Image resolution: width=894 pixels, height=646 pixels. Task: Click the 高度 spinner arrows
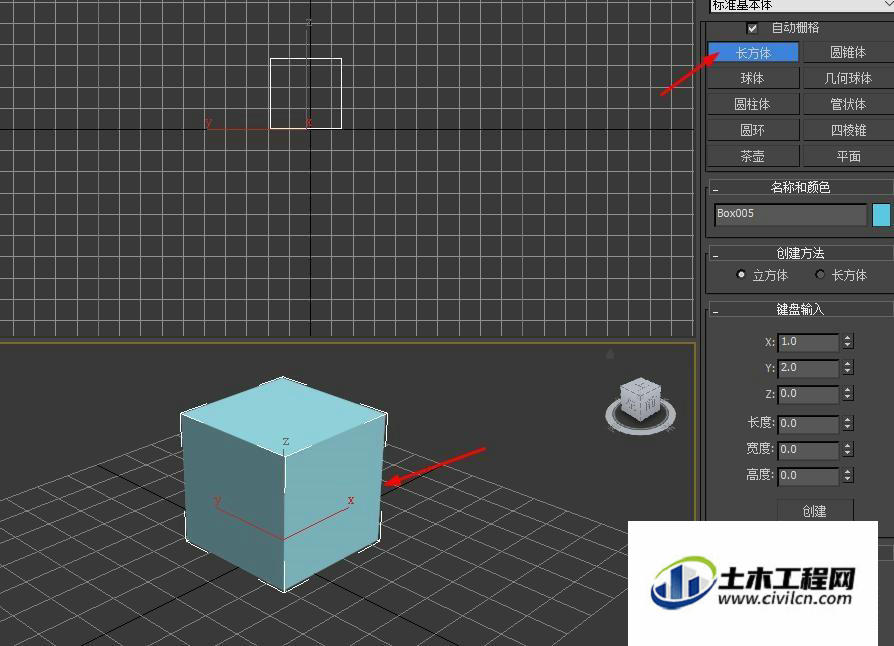pos(848,476)
